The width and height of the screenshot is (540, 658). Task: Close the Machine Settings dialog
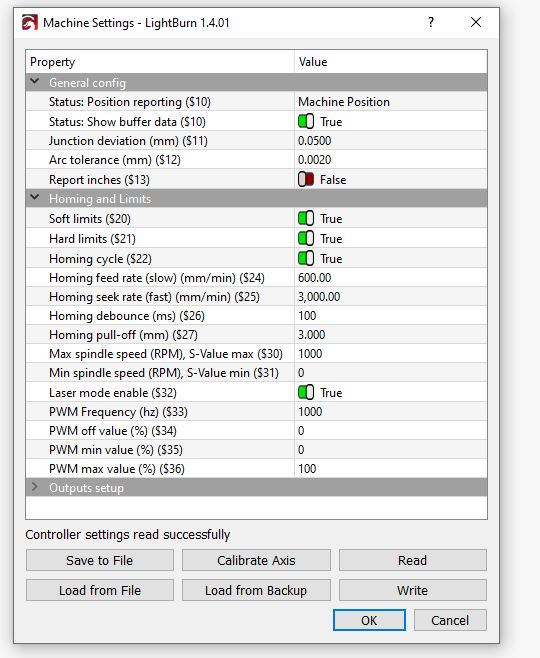coord(476,22)
